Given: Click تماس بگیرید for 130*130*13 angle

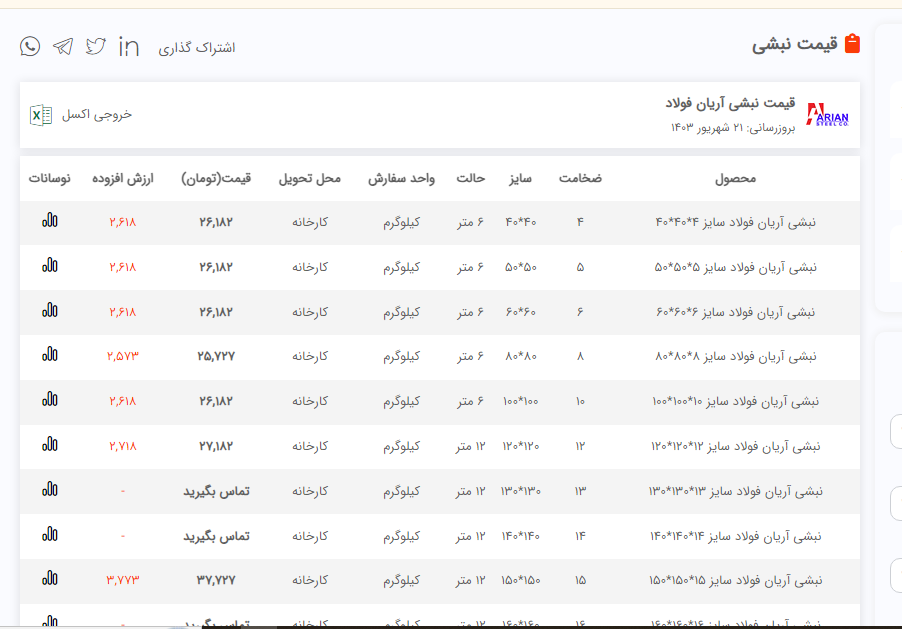Looking at the screenshot, I should 216,491.
